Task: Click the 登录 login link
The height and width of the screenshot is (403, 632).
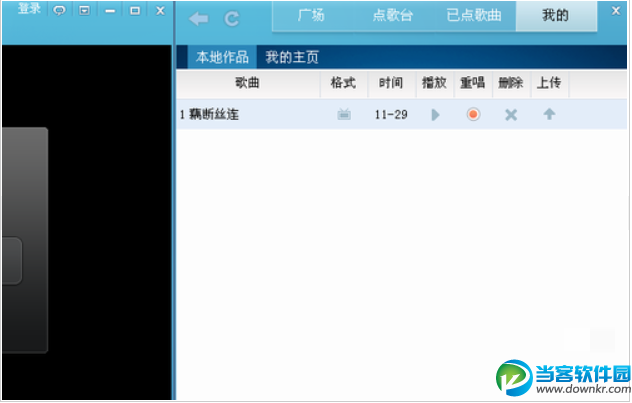Action: pyautogui.click(x=29, y=9)
